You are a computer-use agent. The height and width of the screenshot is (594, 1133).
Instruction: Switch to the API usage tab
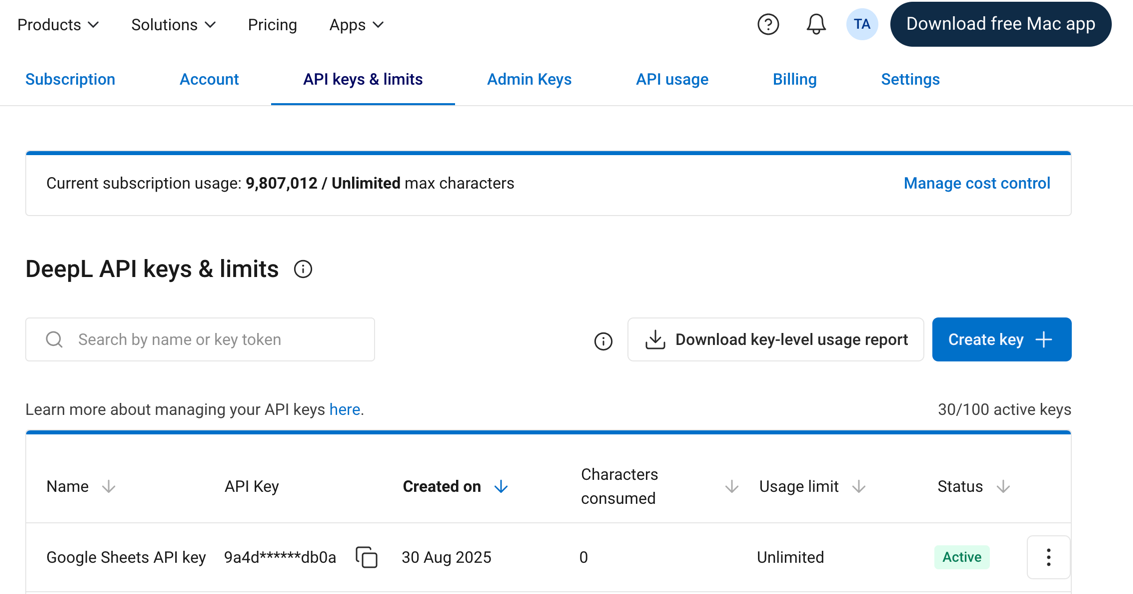click(x=672, y=79)
